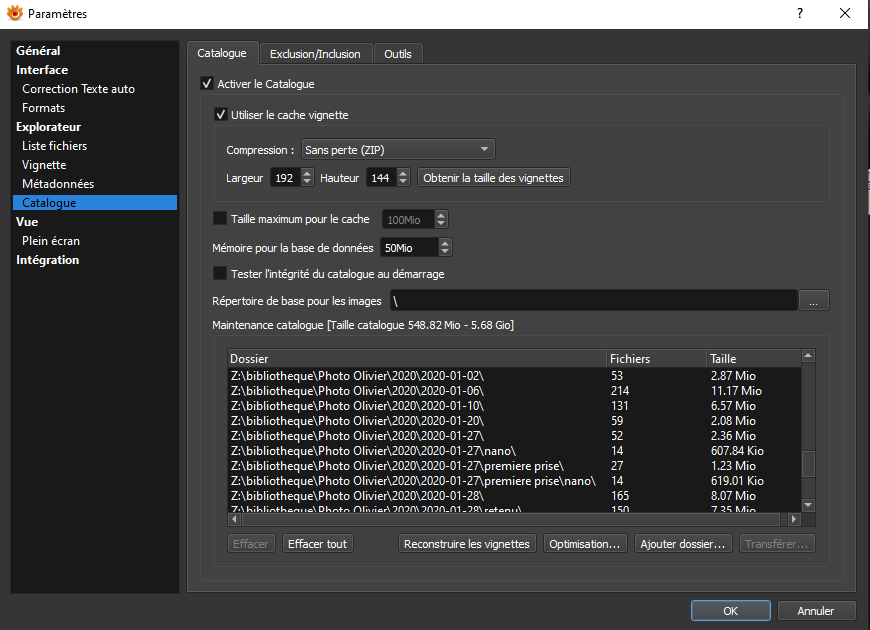Toggle Utiliser le cache vignette checkbox
Image resolution: width=870 pixels, height=630 pixels.
click(x=220, y=114)
